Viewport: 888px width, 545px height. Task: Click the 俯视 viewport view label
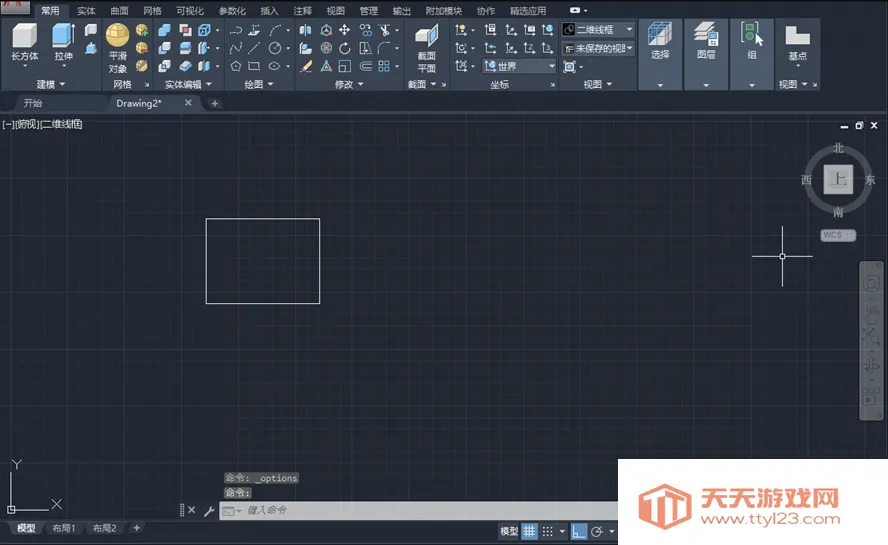[x=27, y=124]
